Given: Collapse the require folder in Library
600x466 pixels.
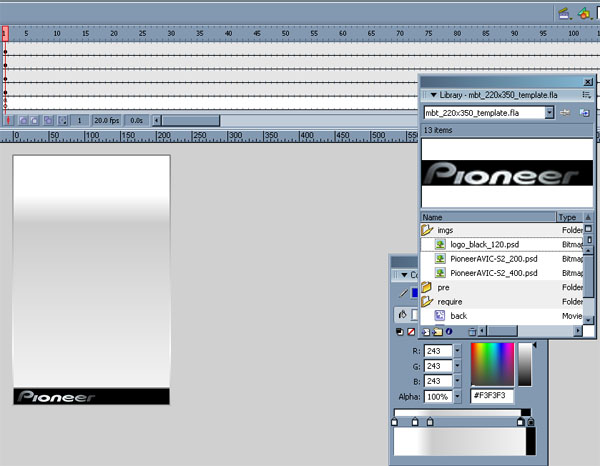Looking at the screenshot, I should pyautogui.click(x=427, y=301).
